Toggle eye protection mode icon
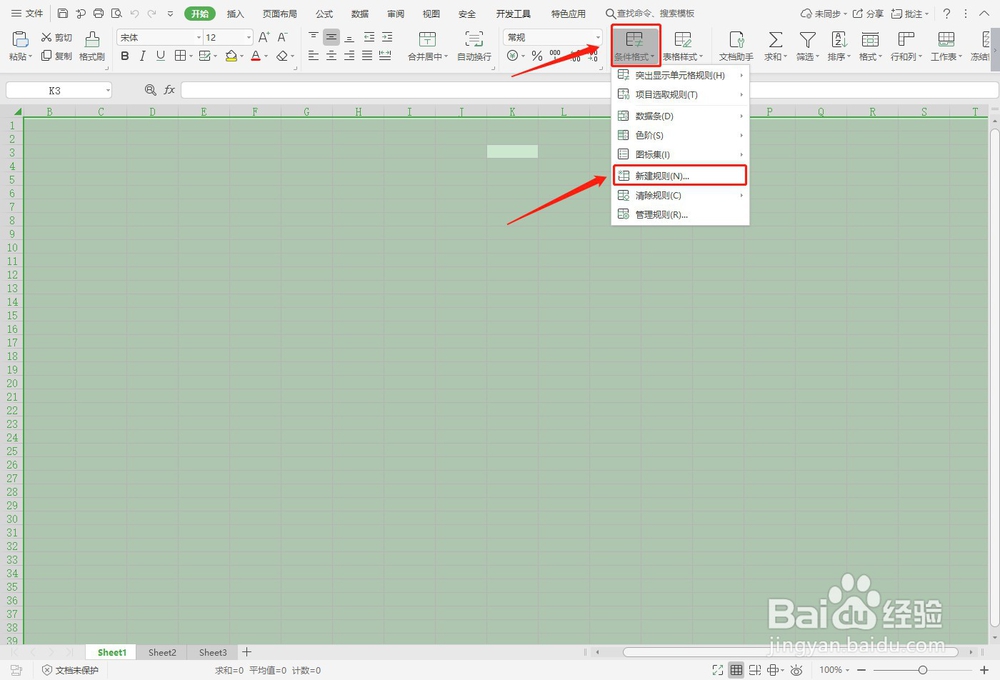This screenshot has width=1000, height=680. pyautogui.click(x=796, y=670)
